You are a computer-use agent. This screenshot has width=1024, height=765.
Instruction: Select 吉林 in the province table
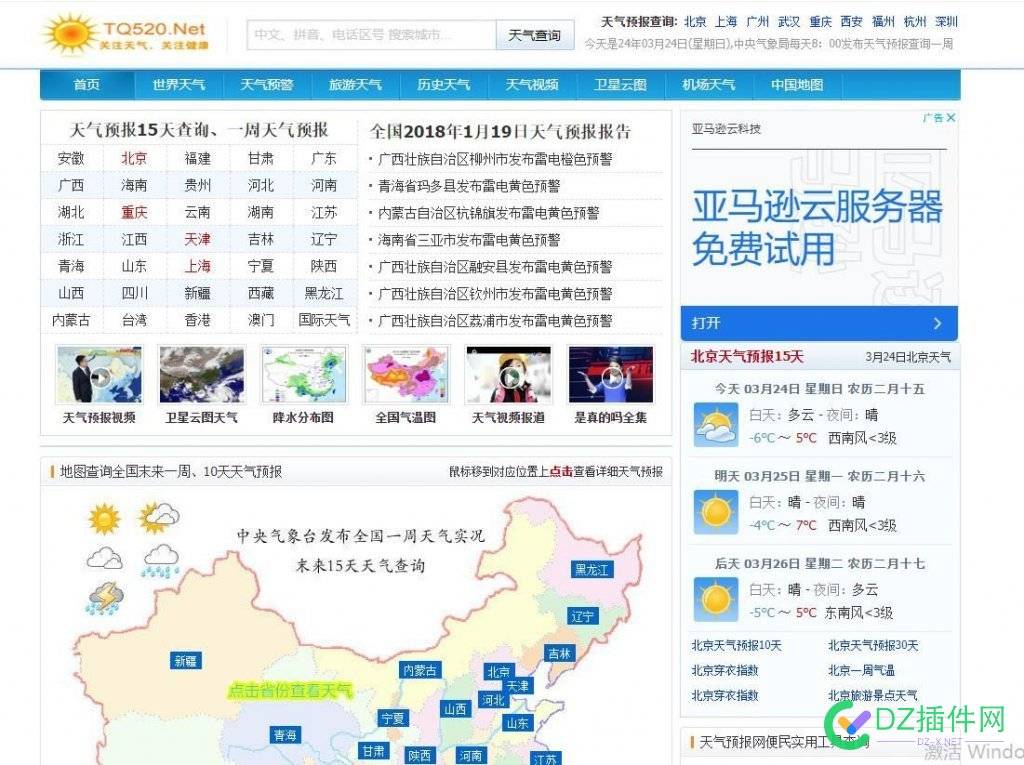coord(261,239)
